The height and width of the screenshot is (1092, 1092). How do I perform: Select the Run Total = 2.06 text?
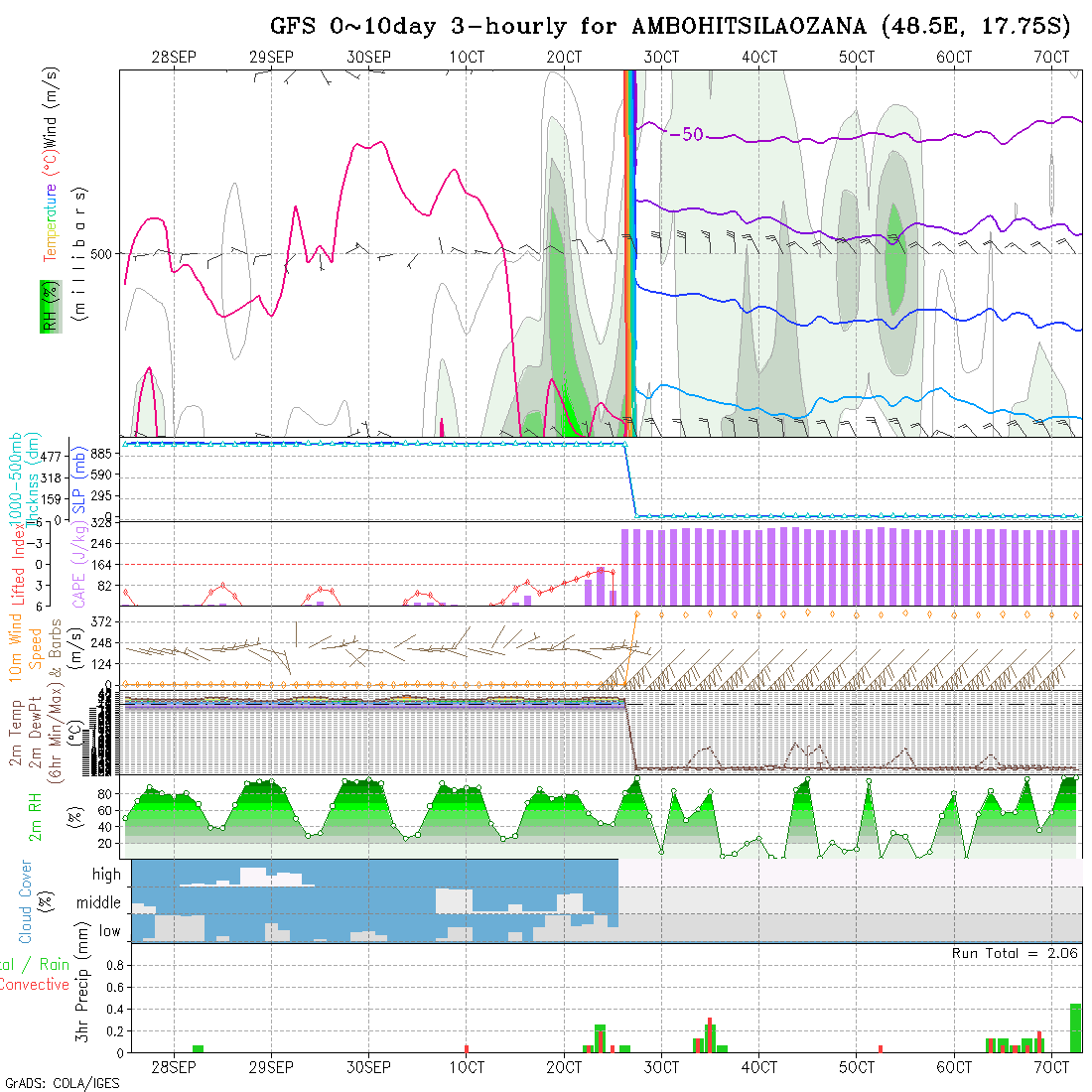coord(1015,953)
